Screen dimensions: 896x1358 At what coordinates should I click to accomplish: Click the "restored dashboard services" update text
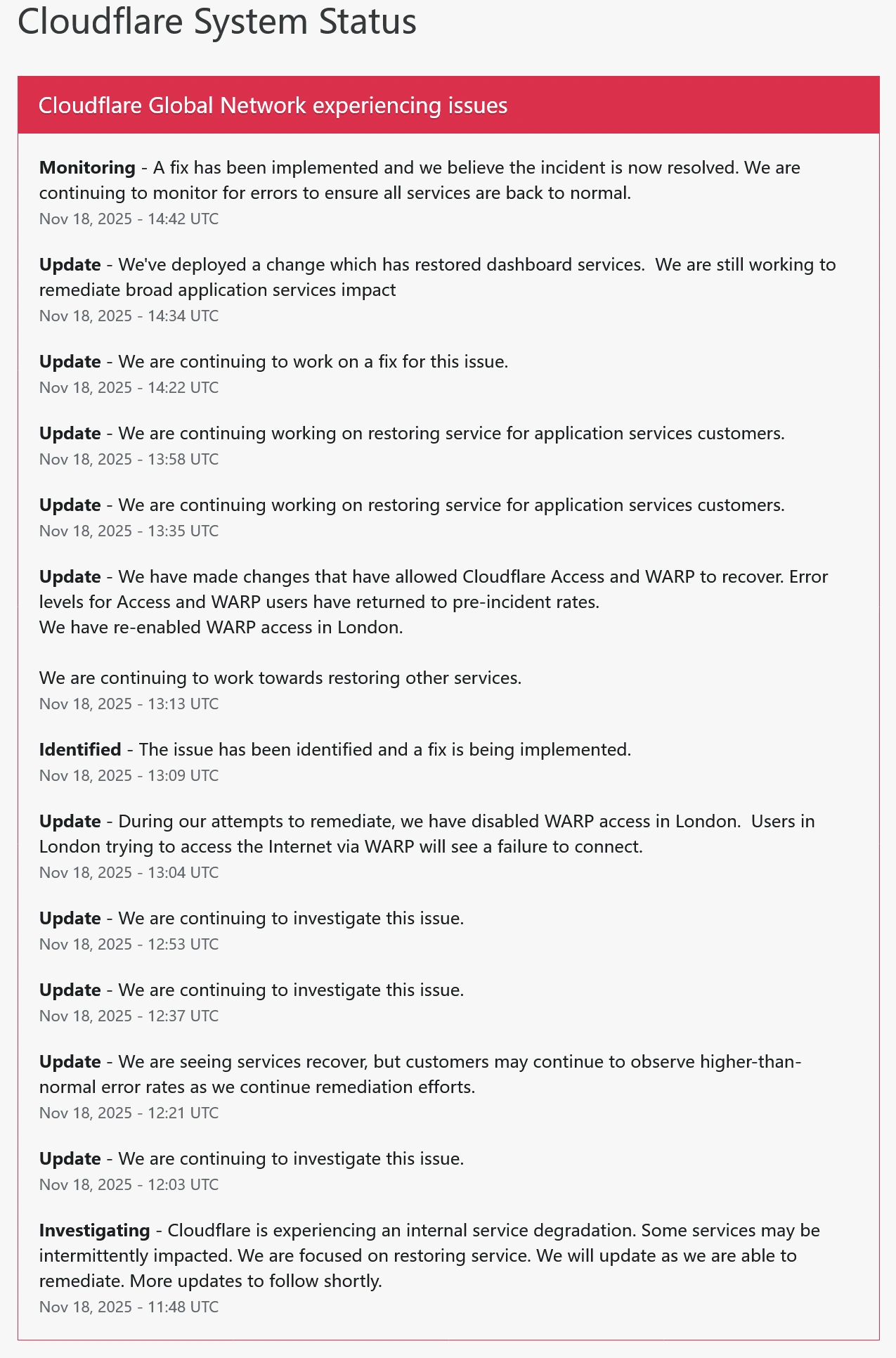(x=477, y=265)
